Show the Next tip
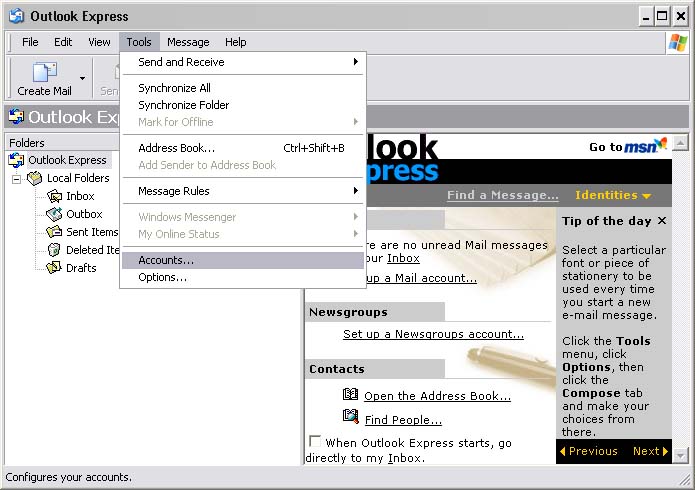This screenshot has height=490, width=695. pyautogui.click(x=650, y=451)
